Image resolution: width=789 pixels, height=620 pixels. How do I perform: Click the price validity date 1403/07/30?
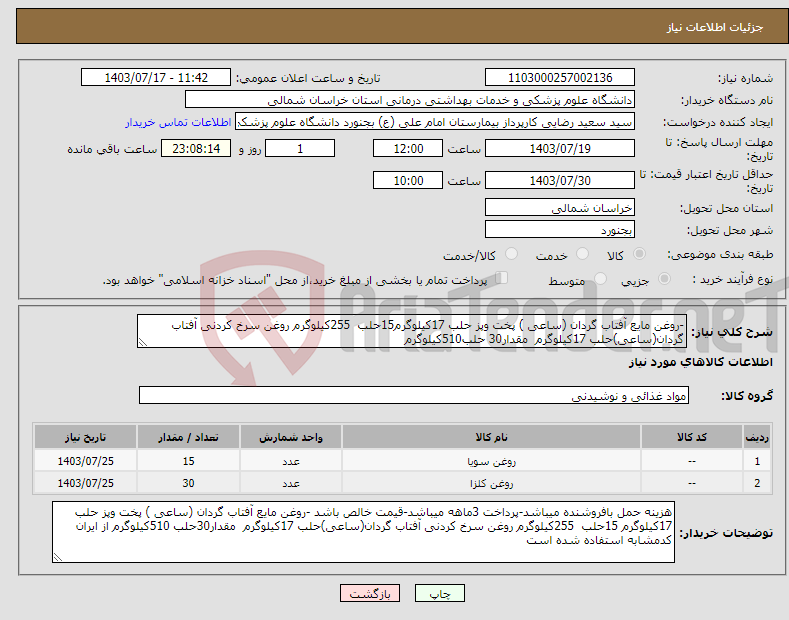pos(560,180)
